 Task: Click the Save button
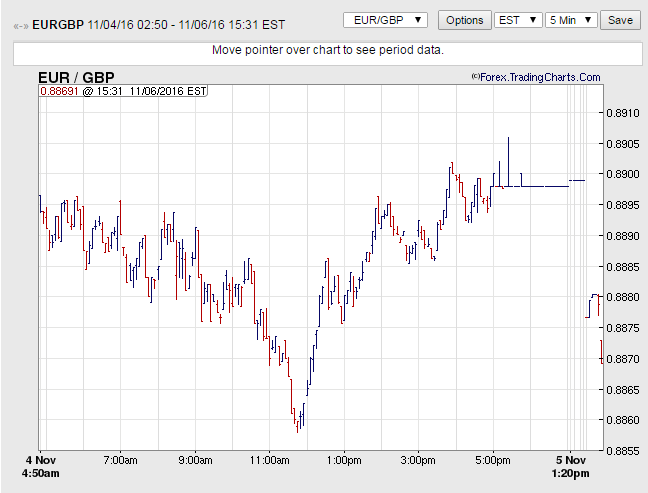(620, 20)
